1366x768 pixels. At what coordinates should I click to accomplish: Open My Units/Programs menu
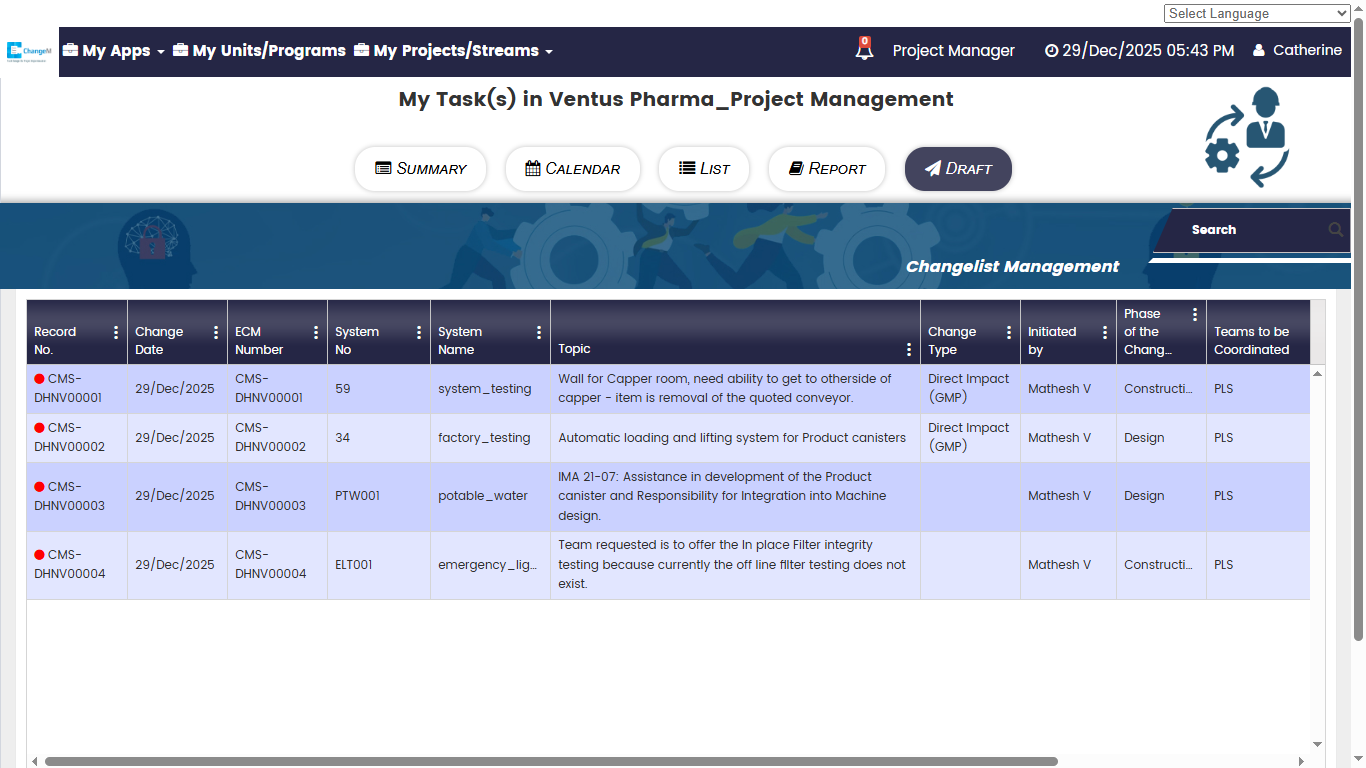pos(259,51)
